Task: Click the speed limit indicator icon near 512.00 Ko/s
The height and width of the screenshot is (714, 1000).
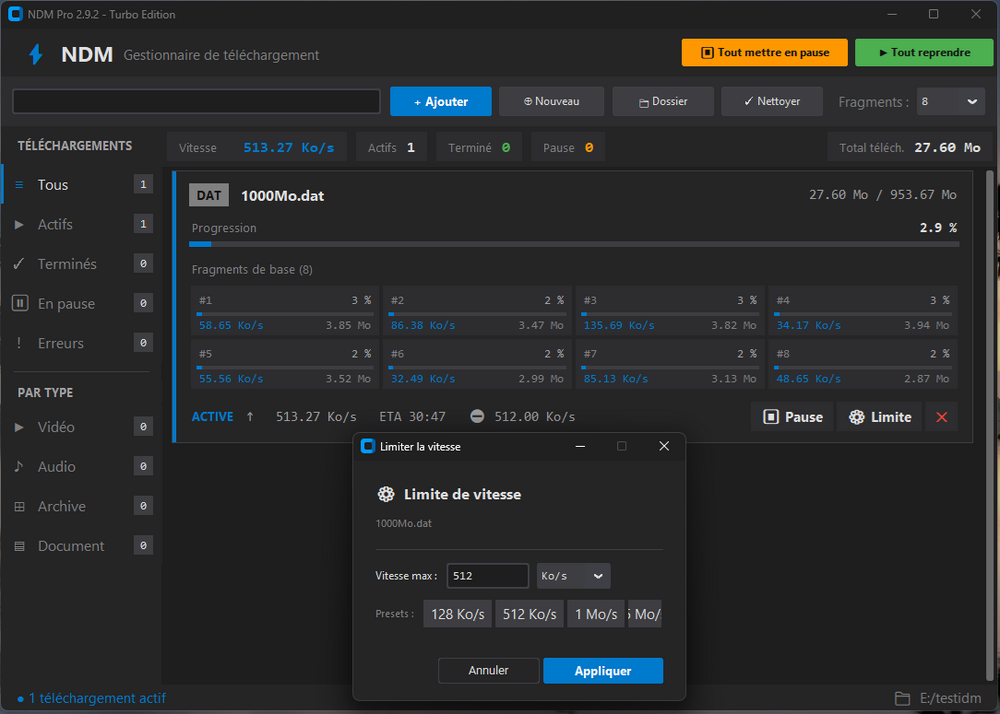Action: pyautogui.click(x=477, y=416)
